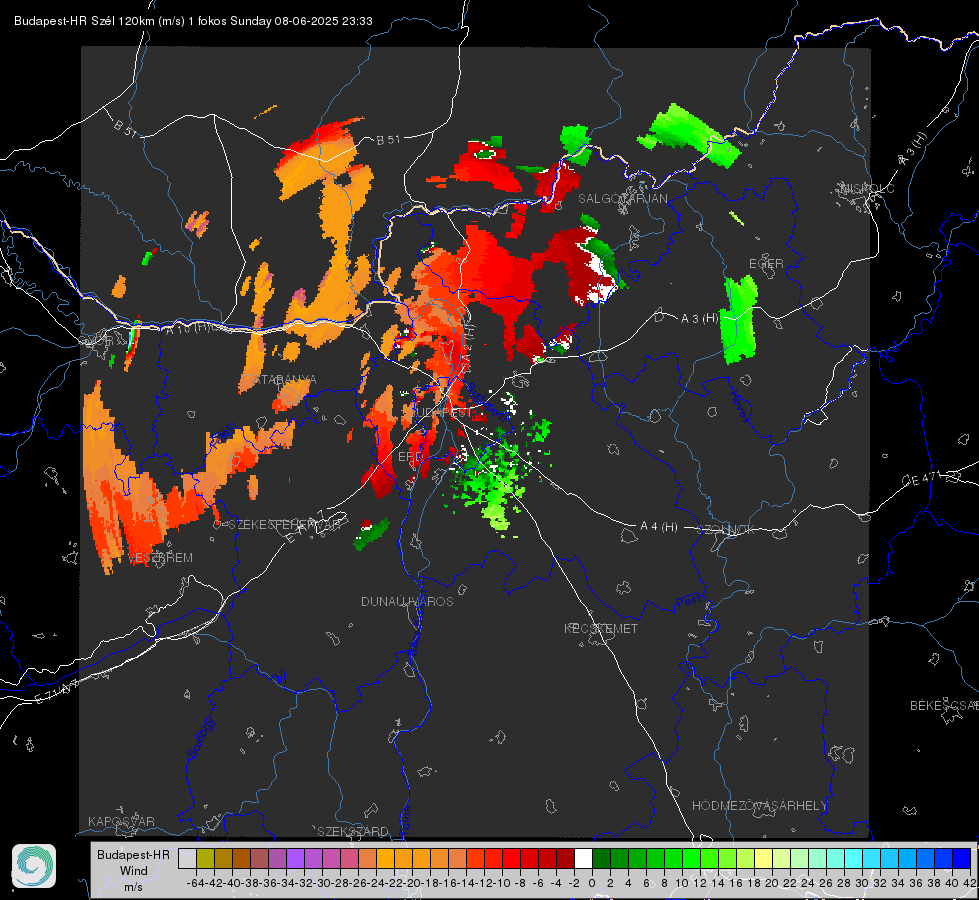This screenshot has width=979, height=900.
Task: Click the SZEKESFEHERVAR city label
Action: point(285,524)
